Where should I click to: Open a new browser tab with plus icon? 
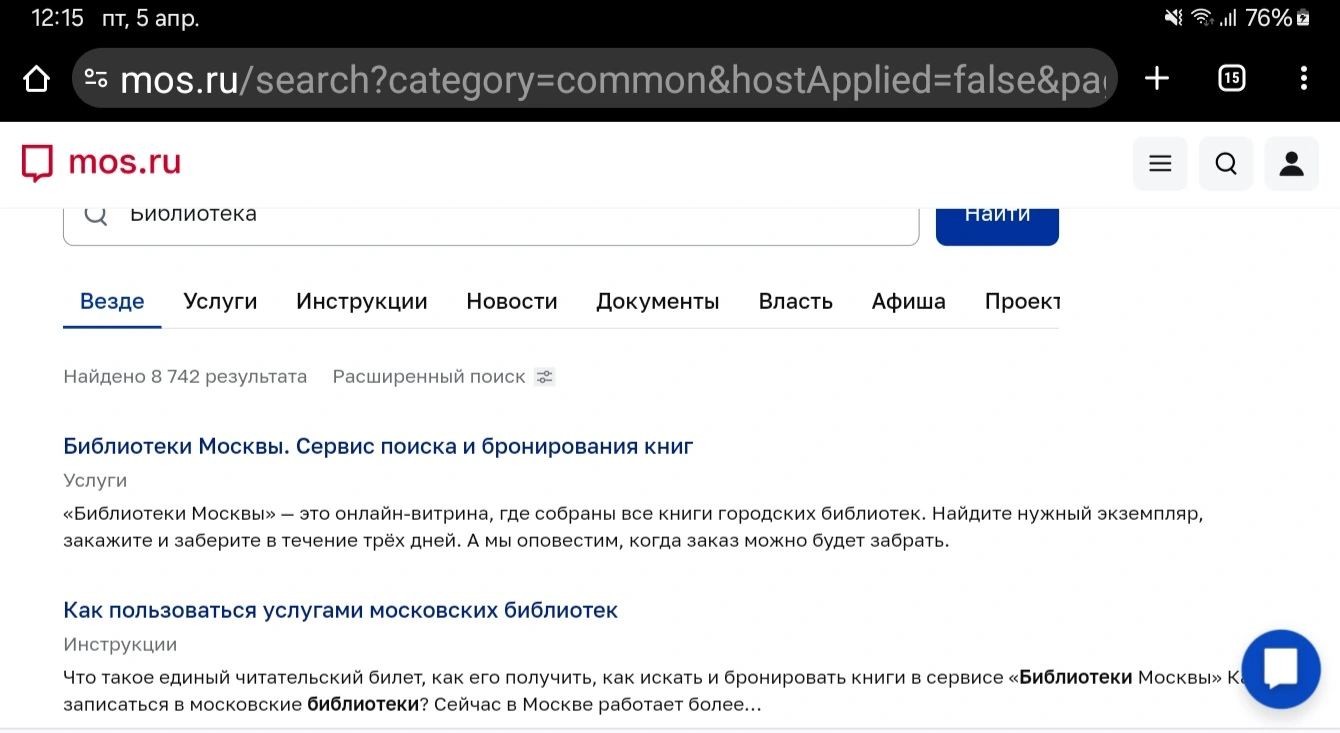point(1157,78)
